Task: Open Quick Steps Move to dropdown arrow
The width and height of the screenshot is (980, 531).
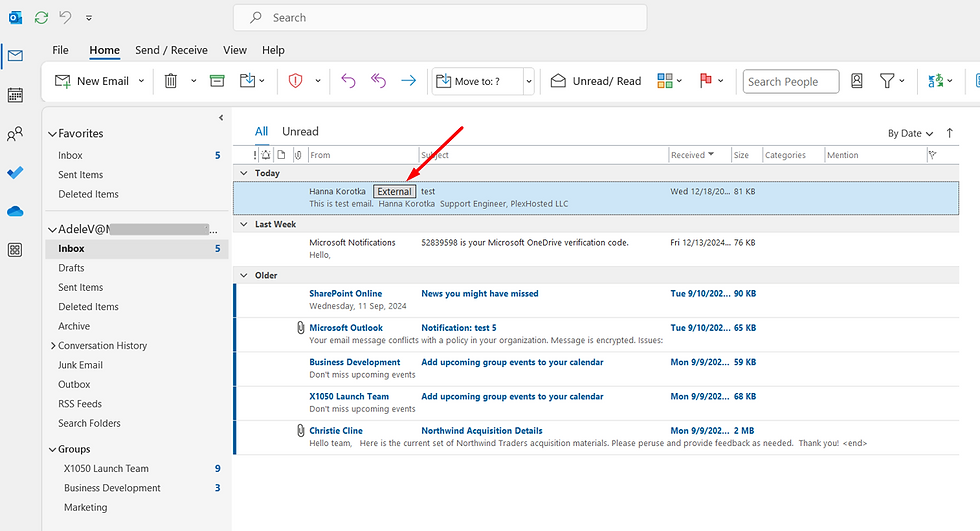Action: tap(529, 81)
